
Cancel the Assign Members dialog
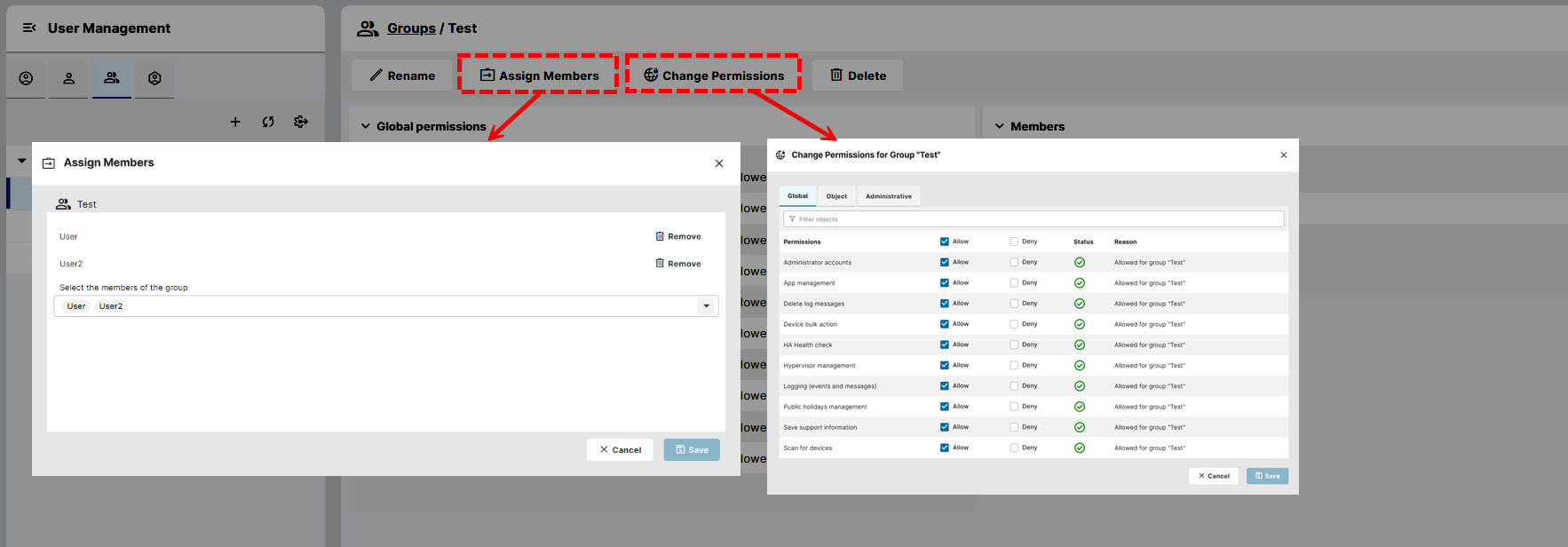pos(620,449)
